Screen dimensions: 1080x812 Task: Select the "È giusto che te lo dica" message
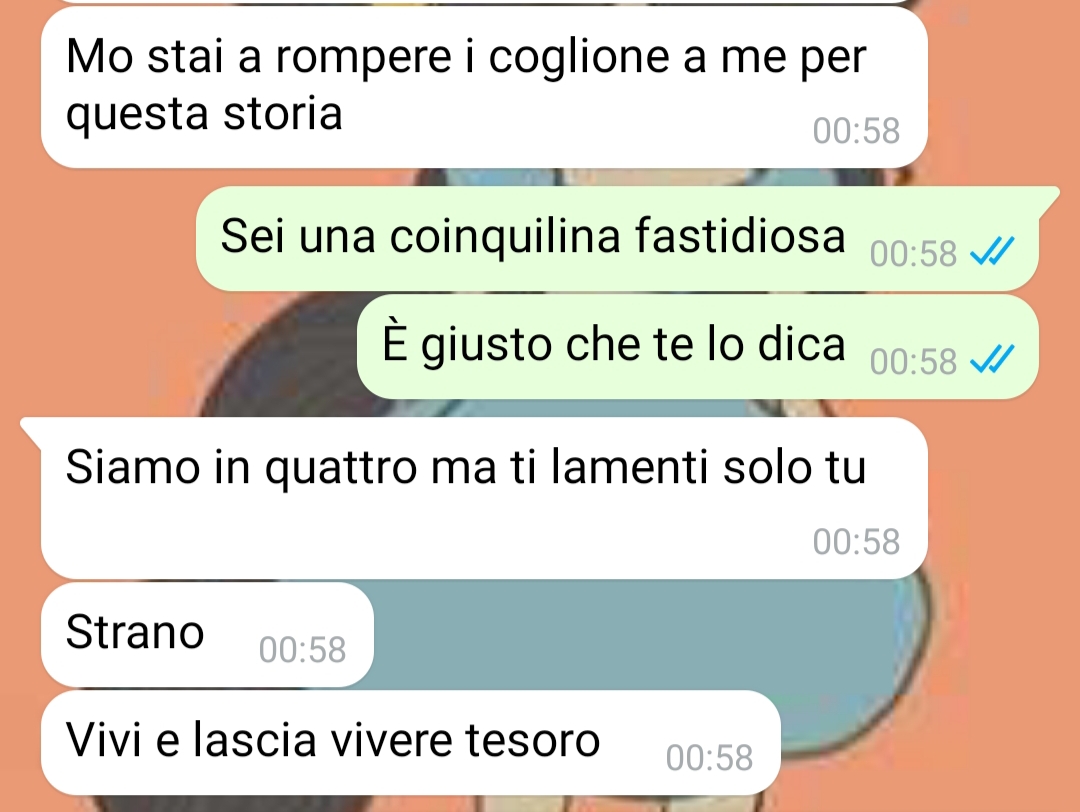(614, 344)
